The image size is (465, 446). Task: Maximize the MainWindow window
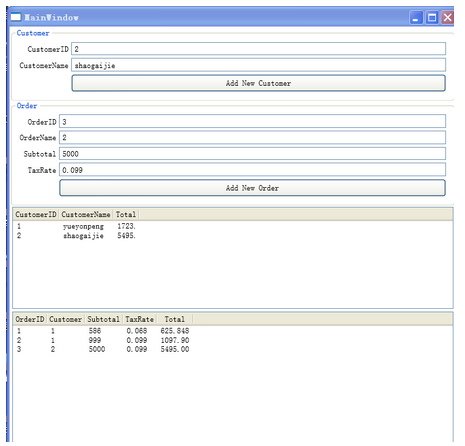click(x=432, y=18)
